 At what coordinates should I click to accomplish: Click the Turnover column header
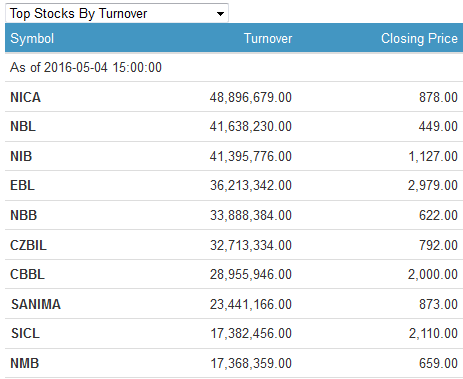tap(268, 38)
